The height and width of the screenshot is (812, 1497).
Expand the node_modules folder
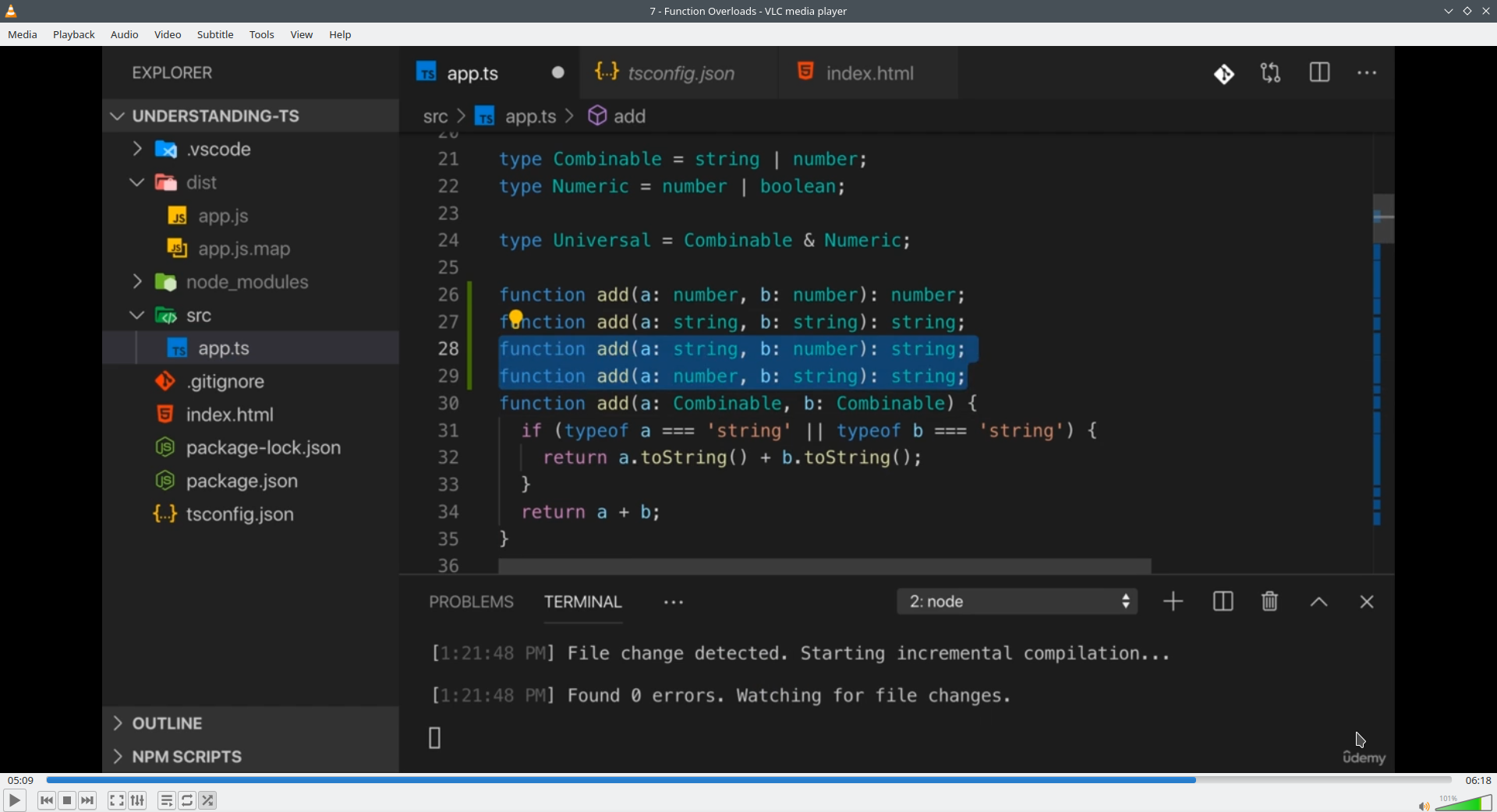(x=250, y=282)
